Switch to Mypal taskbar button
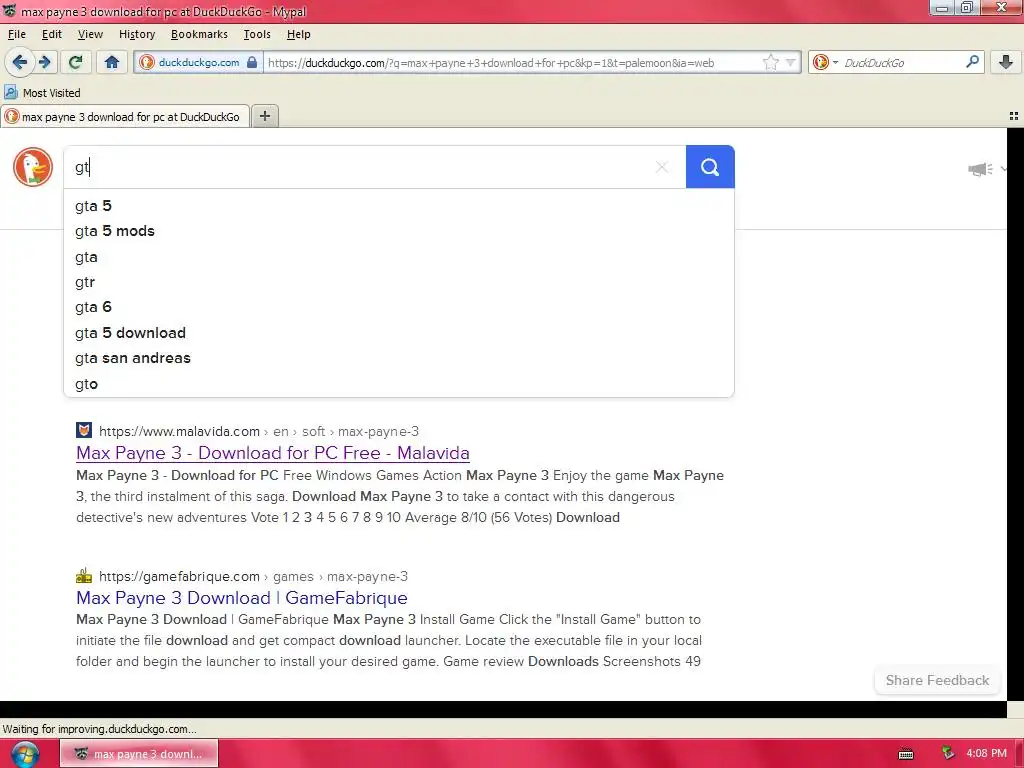 [x=139, y=754]
